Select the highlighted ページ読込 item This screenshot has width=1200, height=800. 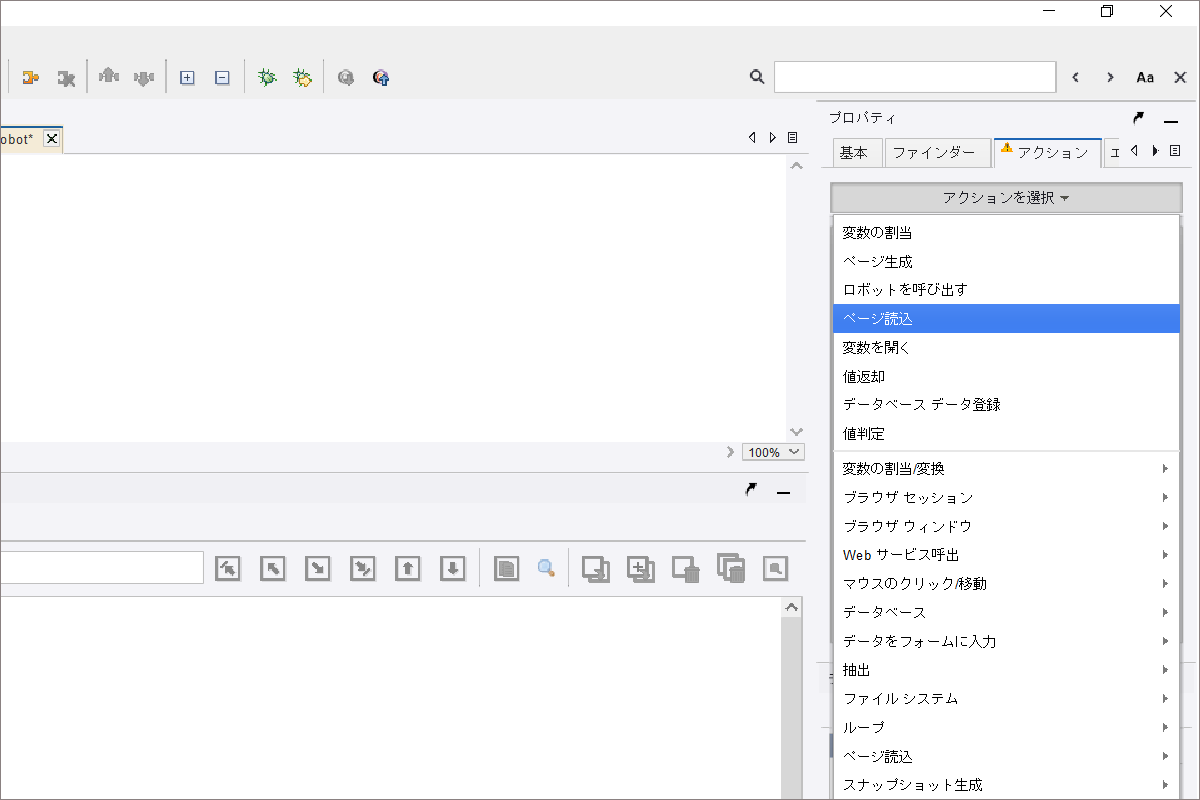1006,319
